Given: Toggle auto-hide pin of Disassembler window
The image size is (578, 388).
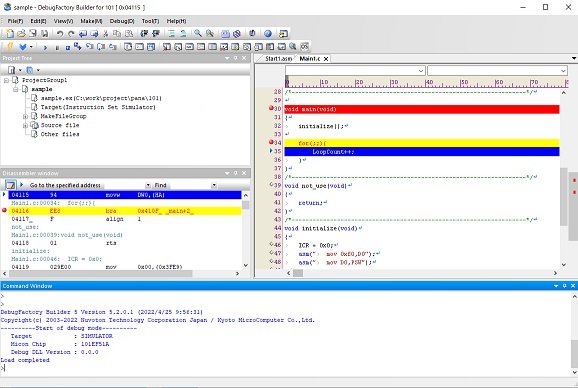Looking at the screenshot, I should click(x=236, y=173).
